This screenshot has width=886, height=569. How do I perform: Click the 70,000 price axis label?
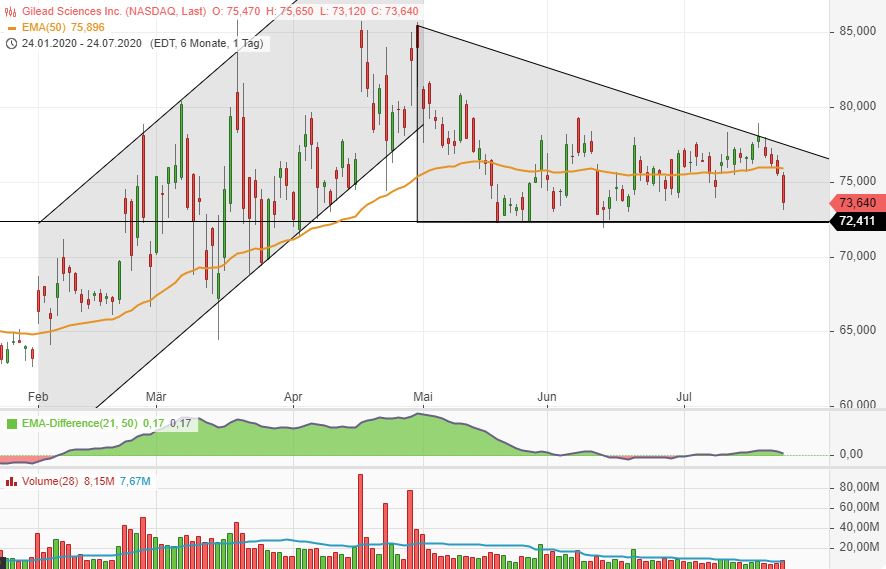[857, 257]
